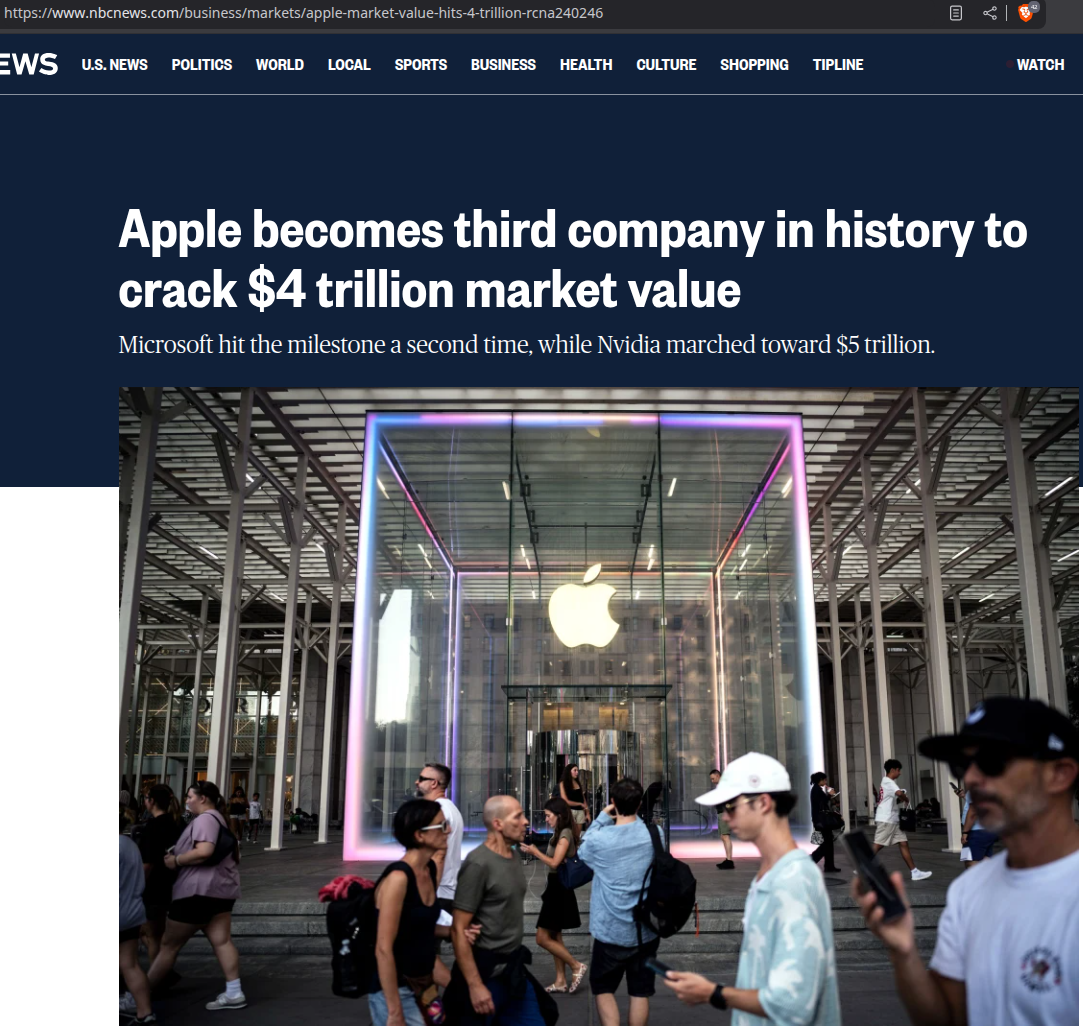Click the Tipline link
Viewport: 1083px width, 1033px height.
pos(838,65)
